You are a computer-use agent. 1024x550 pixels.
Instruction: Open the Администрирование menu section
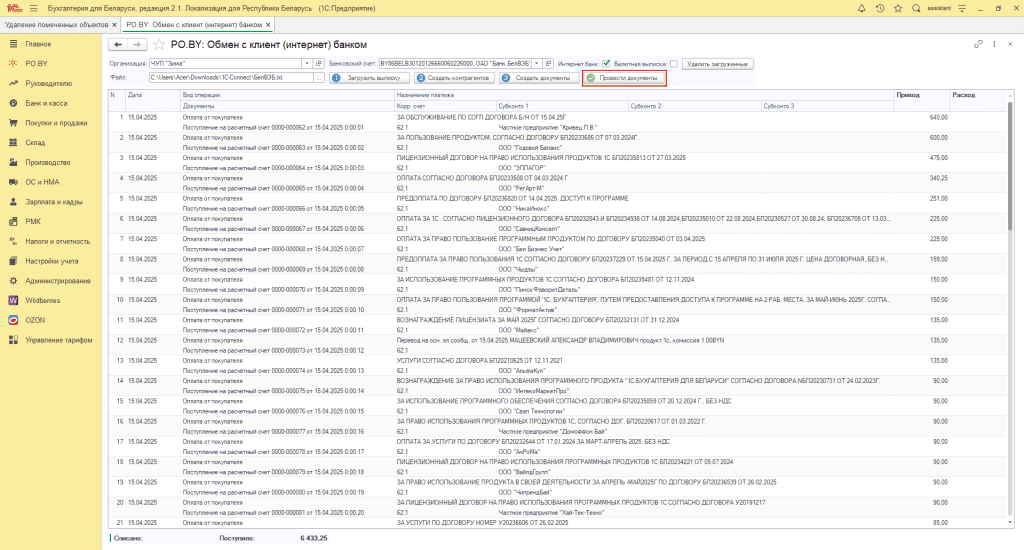pyautogui.click(x=57, y=280)
